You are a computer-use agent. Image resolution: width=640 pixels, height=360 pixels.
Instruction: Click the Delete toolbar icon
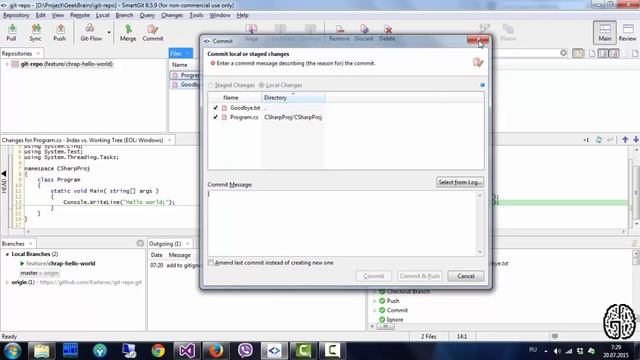click(x=387, y=33)
